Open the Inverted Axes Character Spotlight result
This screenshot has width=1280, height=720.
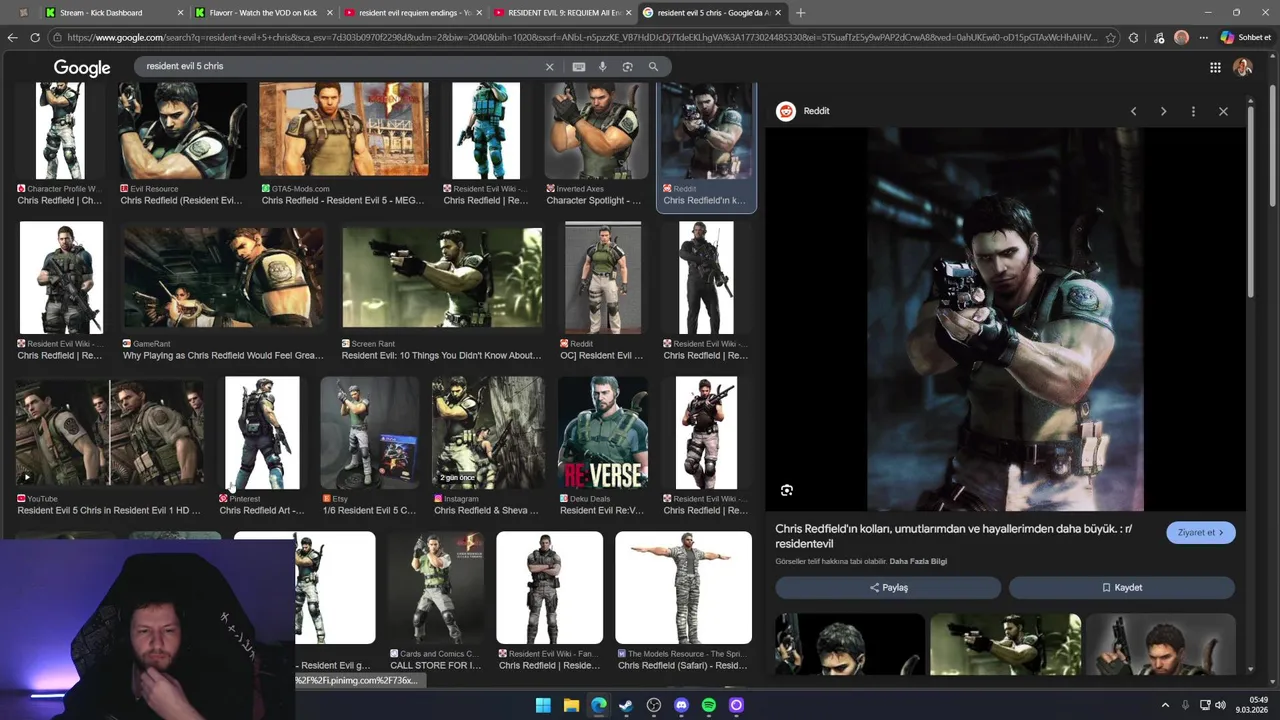click(594, 145)
